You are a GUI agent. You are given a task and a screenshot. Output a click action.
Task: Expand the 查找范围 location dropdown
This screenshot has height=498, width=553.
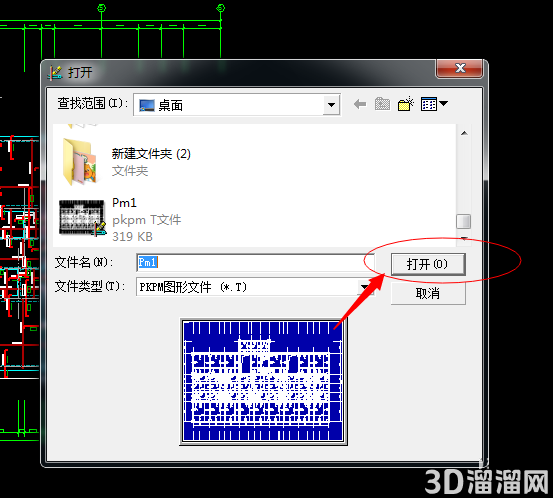pos(331,105)
